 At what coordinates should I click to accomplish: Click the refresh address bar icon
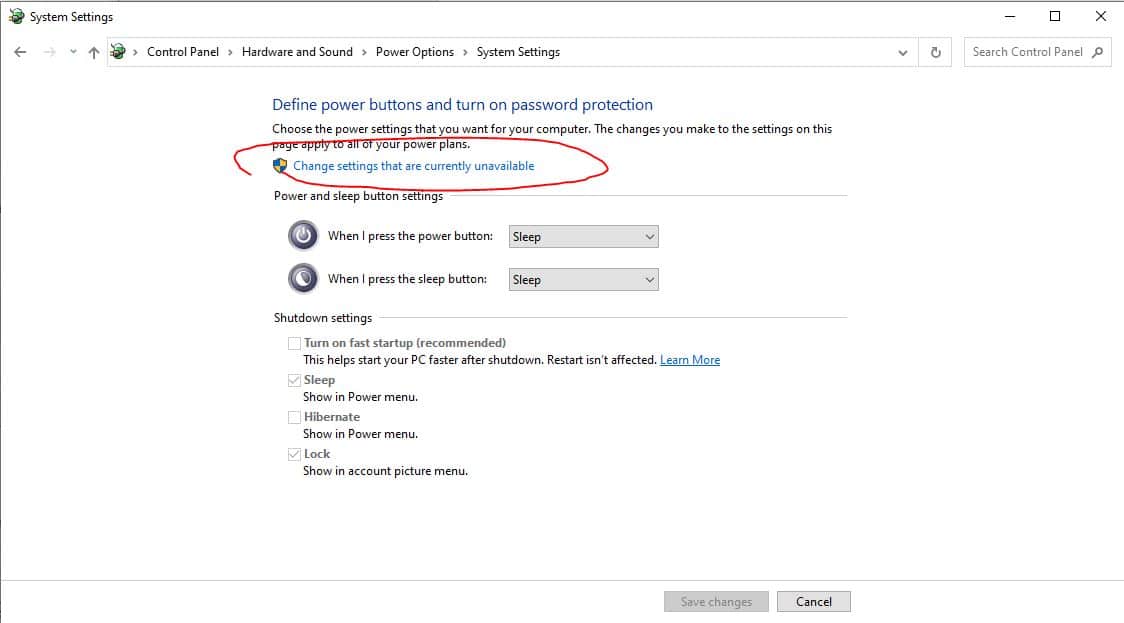935,52
